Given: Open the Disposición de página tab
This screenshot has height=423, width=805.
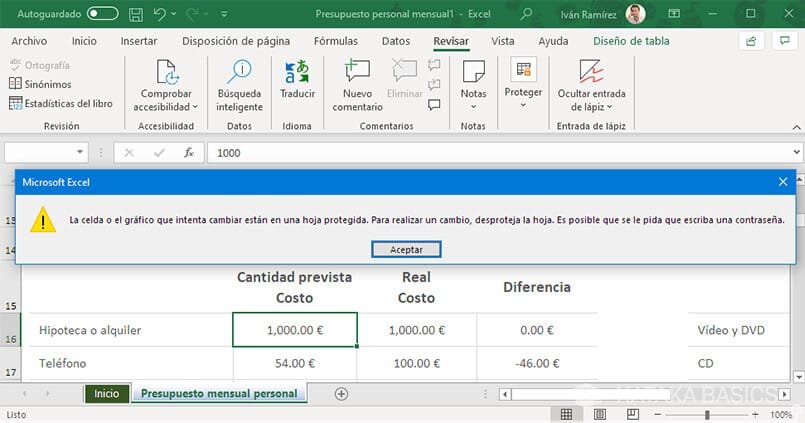Looking at the screenshot, I should coord(236,41).
